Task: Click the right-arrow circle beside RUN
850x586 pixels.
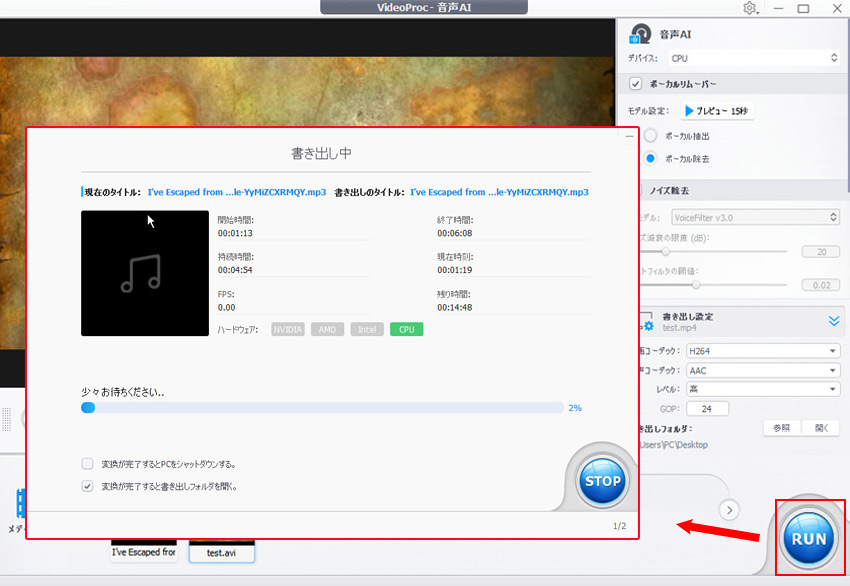Action: pos(730,510)
